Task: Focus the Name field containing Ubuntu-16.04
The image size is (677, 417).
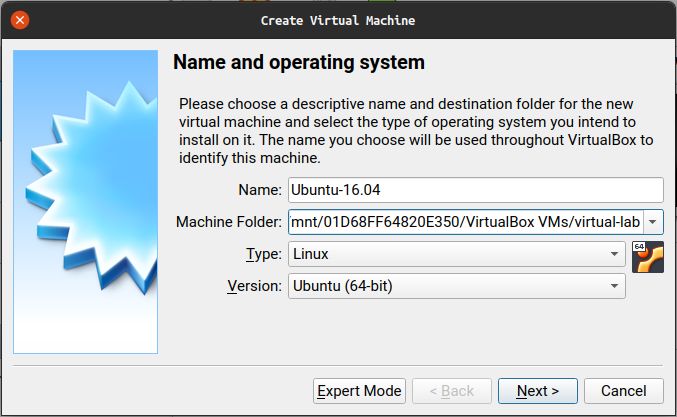Action: [x=476, y=190]
